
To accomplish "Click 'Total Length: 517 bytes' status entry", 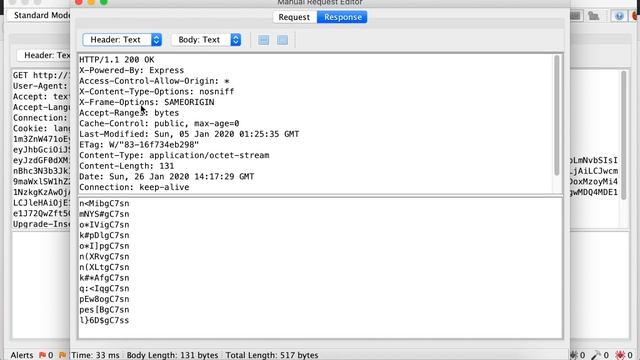I will (x=272, y=355).
